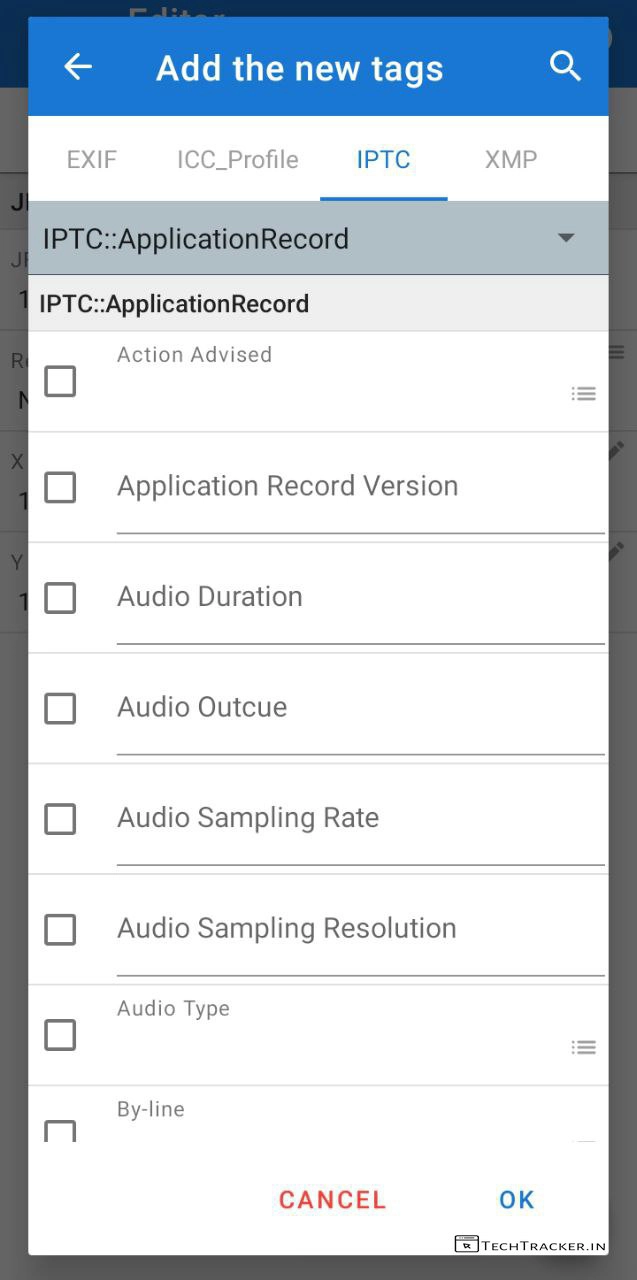
Task: Switch to the EXIF tab
Action: tap(92, 160)
